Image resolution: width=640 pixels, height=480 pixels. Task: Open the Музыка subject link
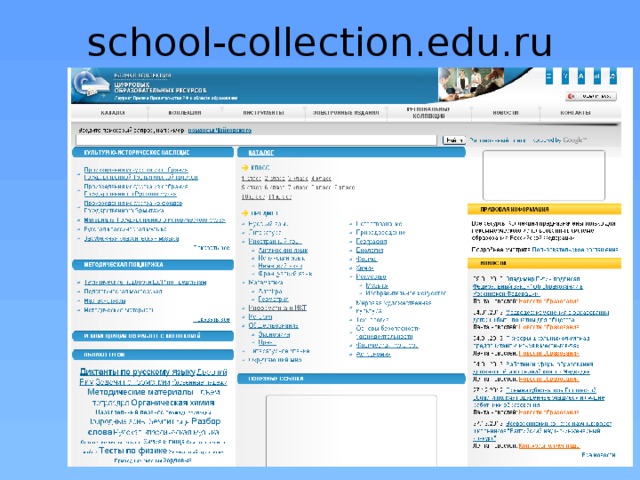377,285
